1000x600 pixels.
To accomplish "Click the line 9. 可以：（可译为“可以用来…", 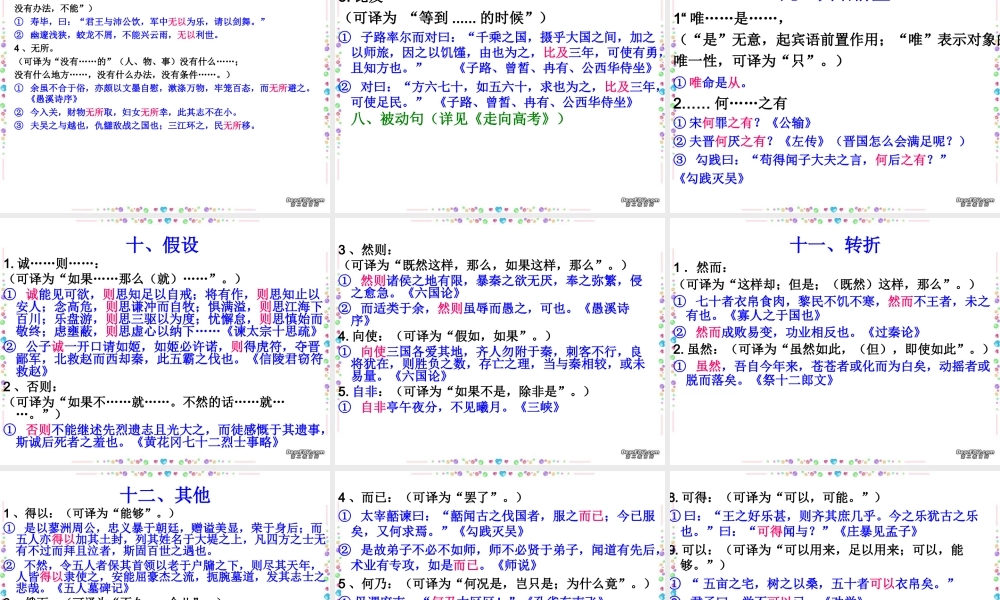I will [816, 557].
